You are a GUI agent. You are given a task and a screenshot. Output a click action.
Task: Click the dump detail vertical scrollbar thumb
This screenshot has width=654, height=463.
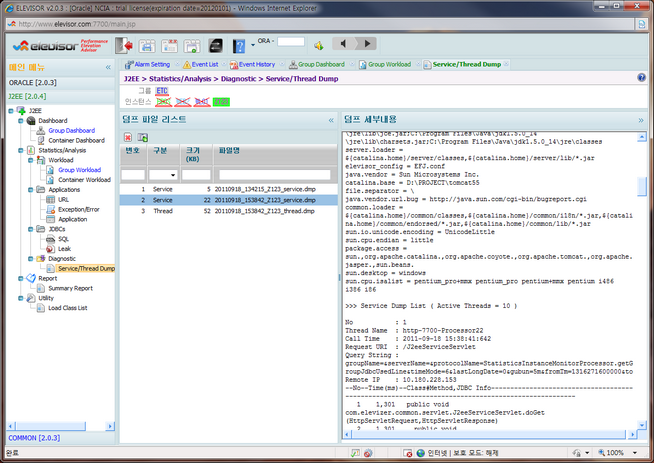(x=642, y=186)
